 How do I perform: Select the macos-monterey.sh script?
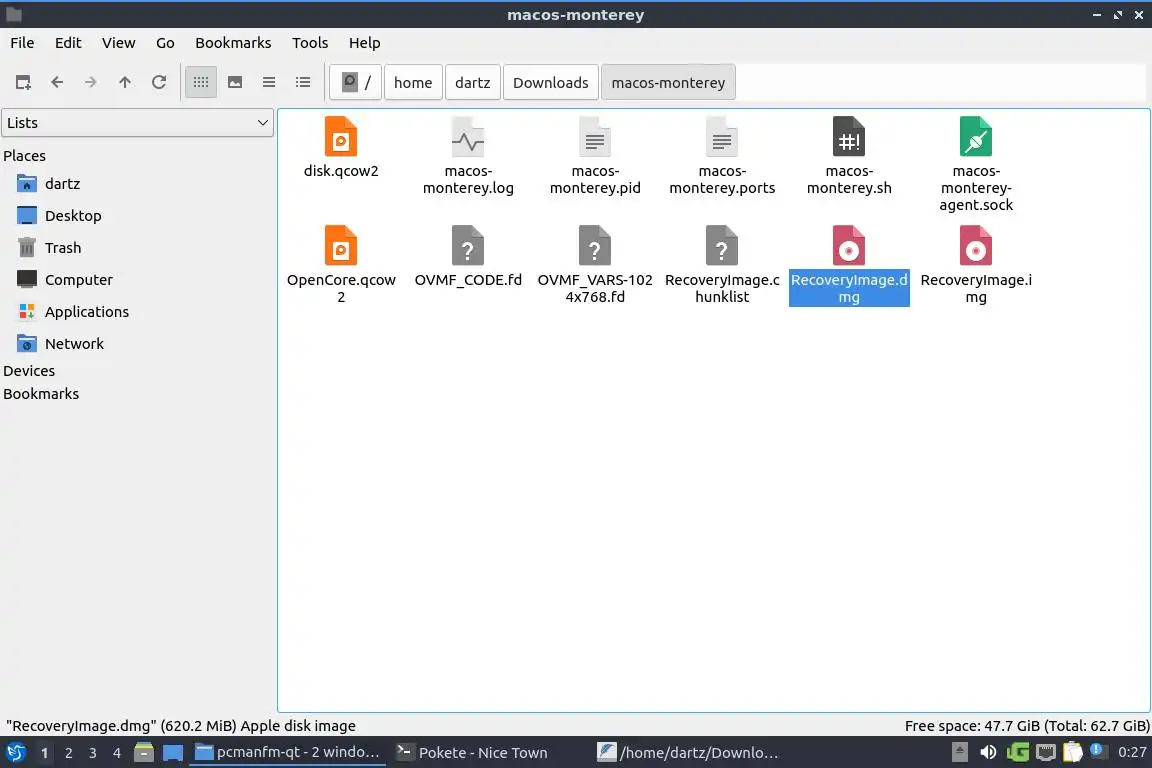pyautogui.click(x=849, y=157)
